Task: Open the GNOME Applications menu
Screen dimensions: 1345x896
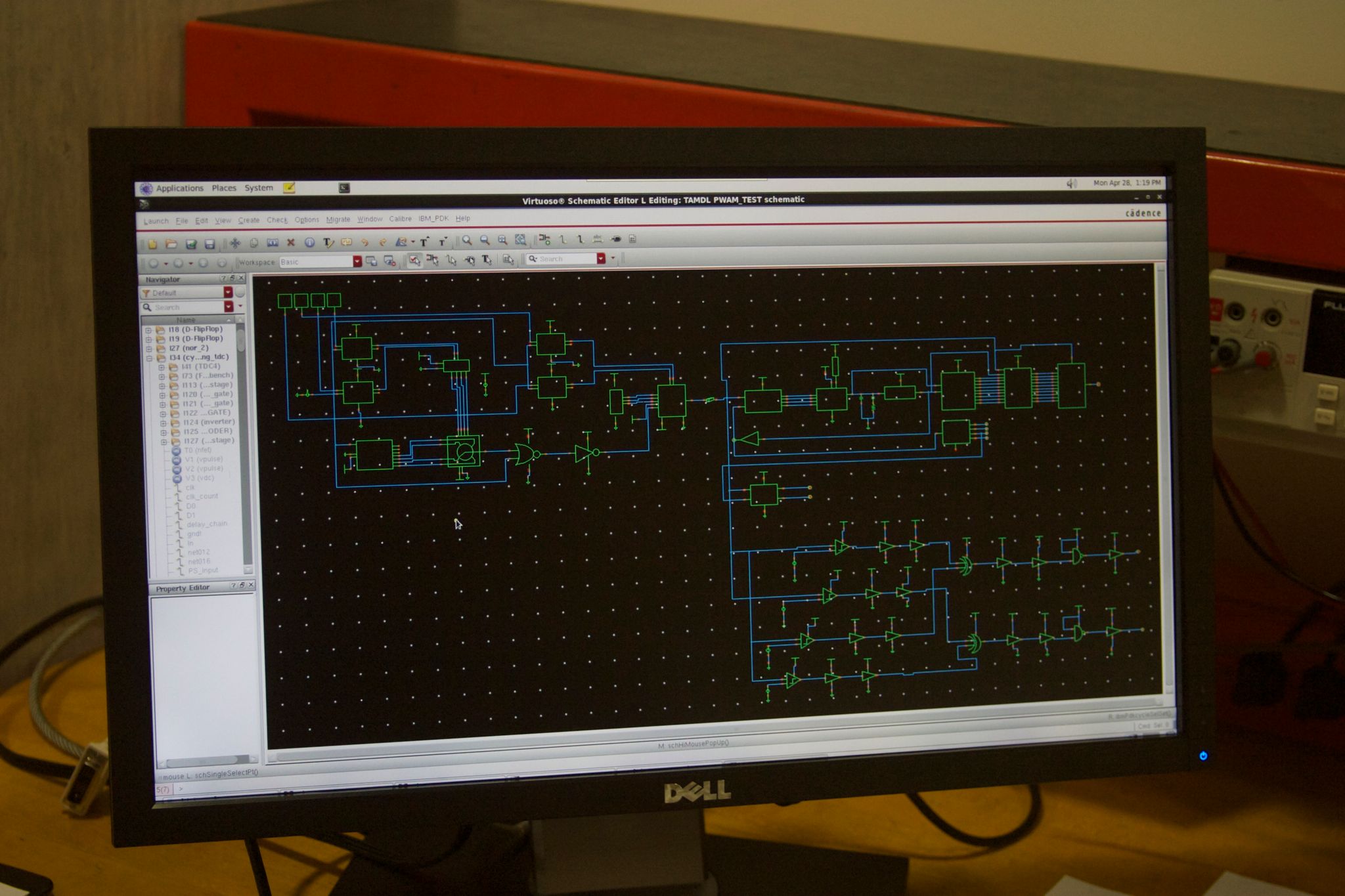Action: 179,188
